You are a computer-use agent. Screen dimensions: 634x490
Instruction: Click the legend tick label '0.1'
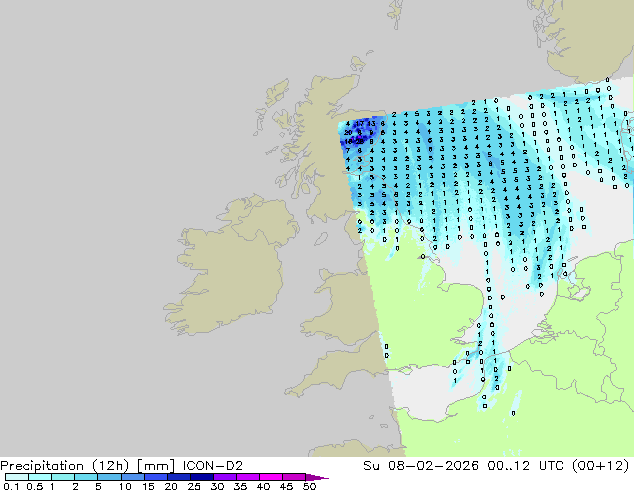(x=11, y=486)
